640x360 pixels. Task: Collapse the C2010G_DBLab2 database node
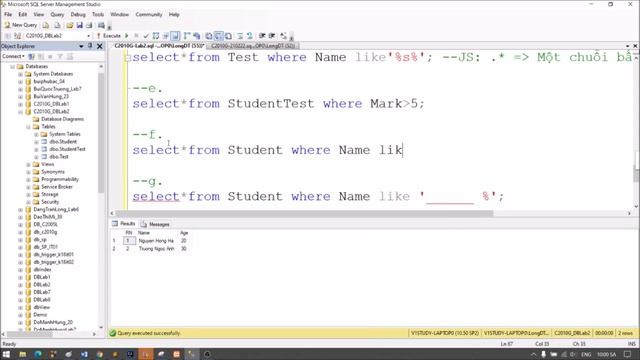(20, 111)
